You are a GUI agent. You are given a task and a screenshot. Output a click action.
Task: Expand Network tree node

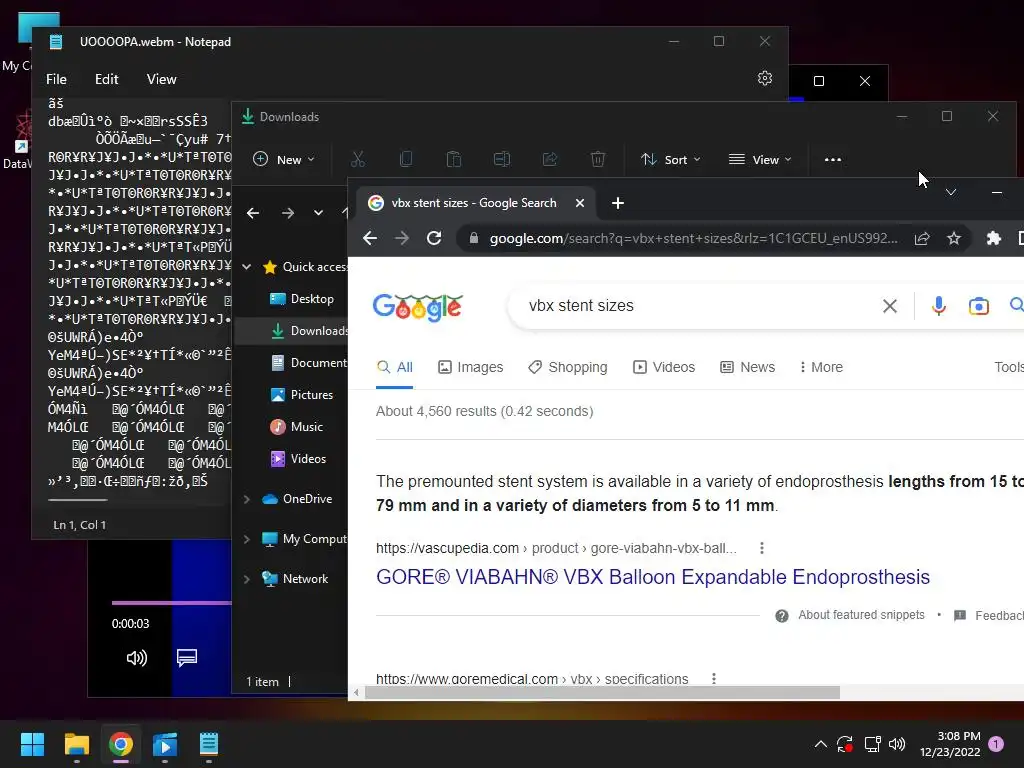point(247,579)
